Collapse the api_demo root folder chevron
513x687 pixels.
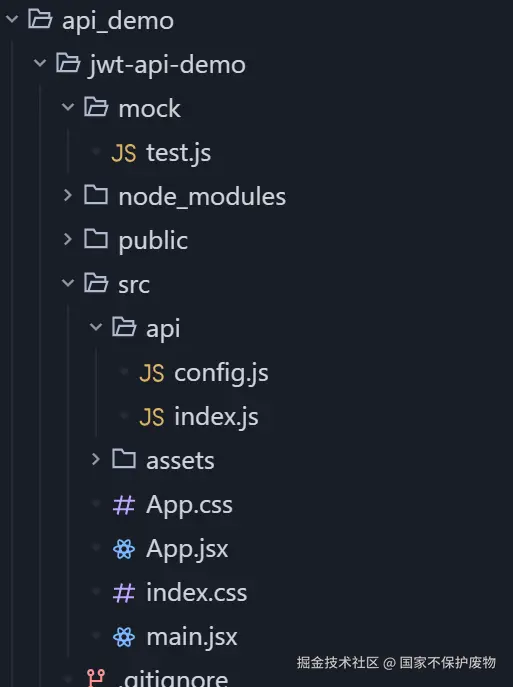[12, 19]
